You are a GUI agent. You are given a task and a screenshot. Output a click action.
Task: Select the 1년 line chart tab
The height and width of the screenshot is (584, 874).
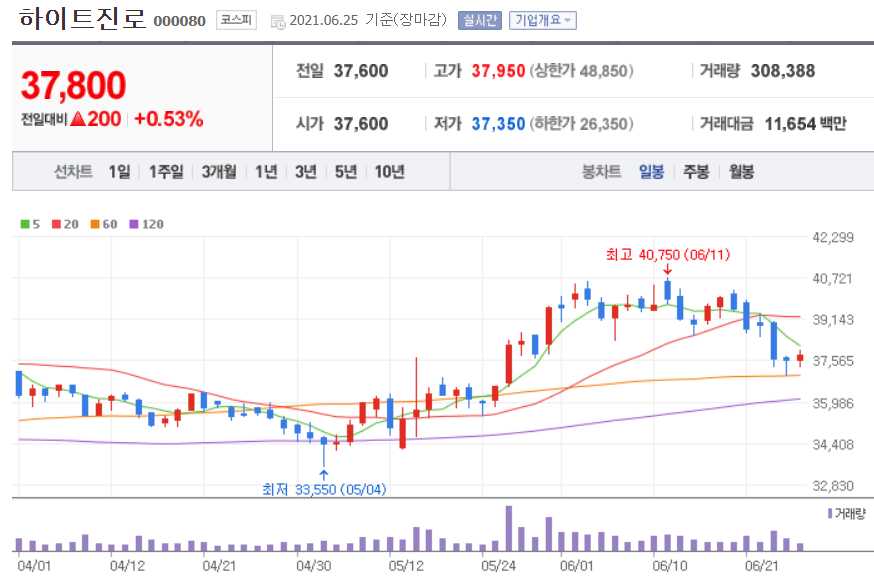coord(266,172)
